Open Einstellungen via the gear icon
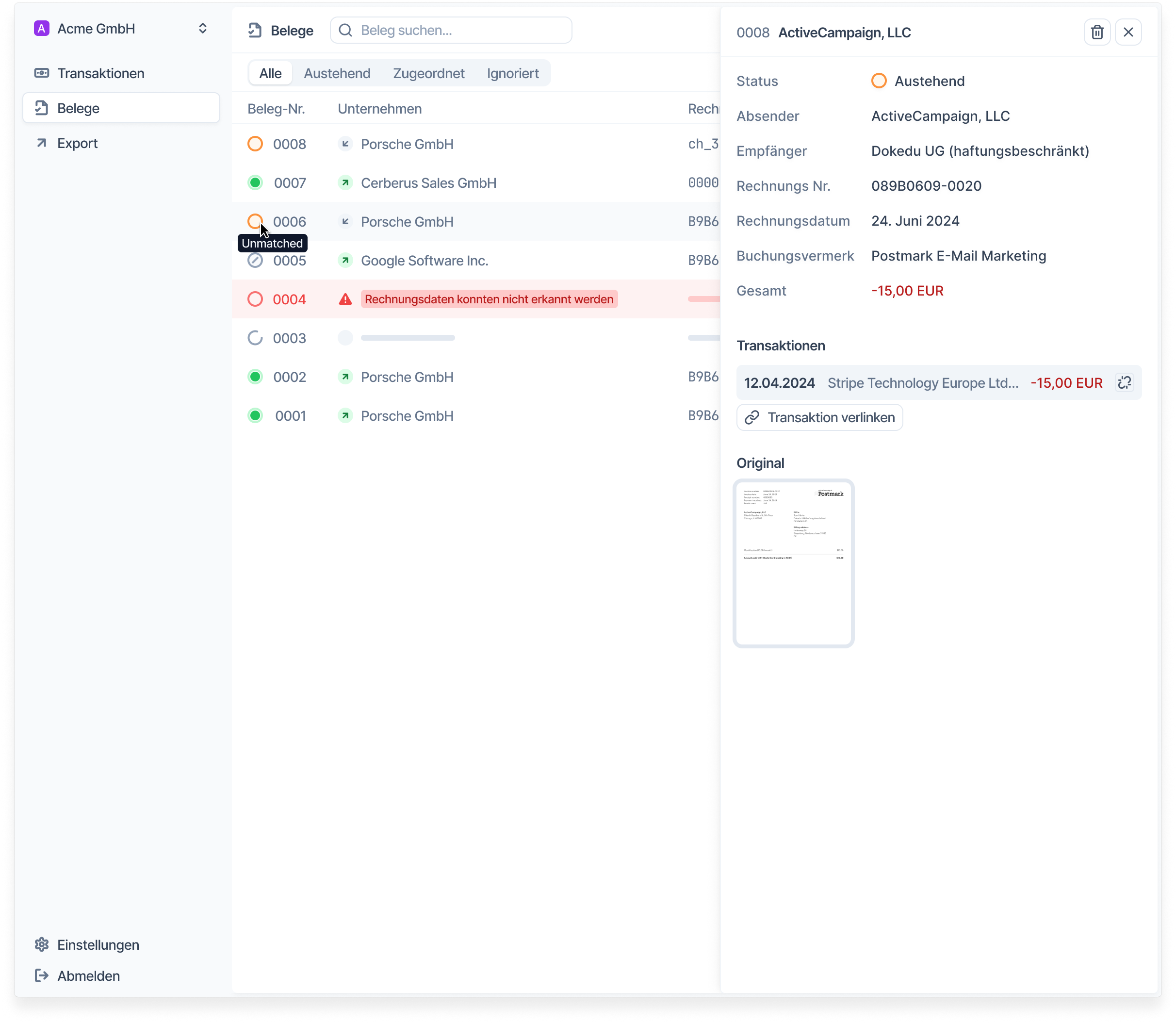 point(42,945)
